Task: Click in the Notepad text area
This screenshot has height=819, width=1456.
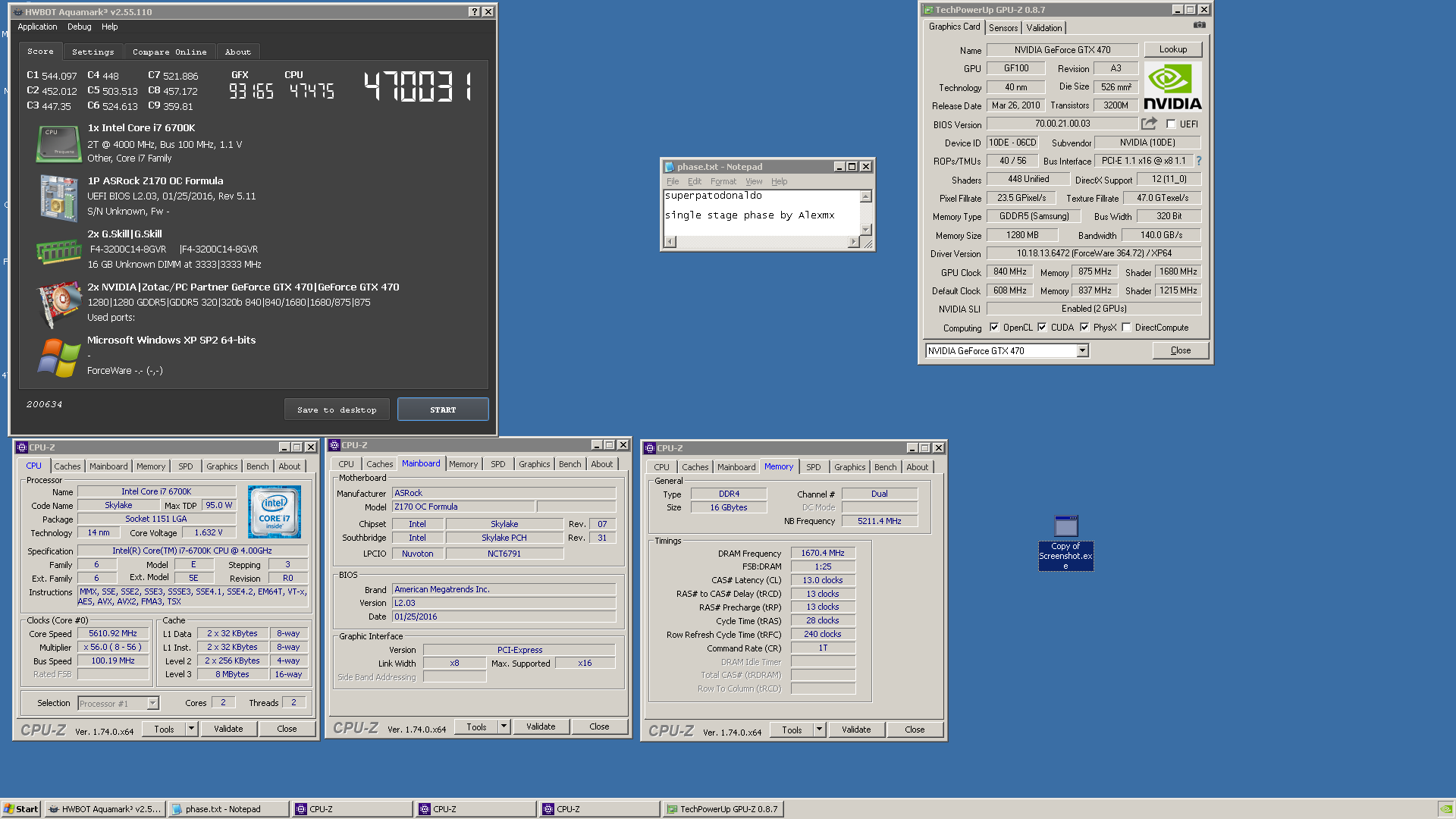Action: pos(761,212)
